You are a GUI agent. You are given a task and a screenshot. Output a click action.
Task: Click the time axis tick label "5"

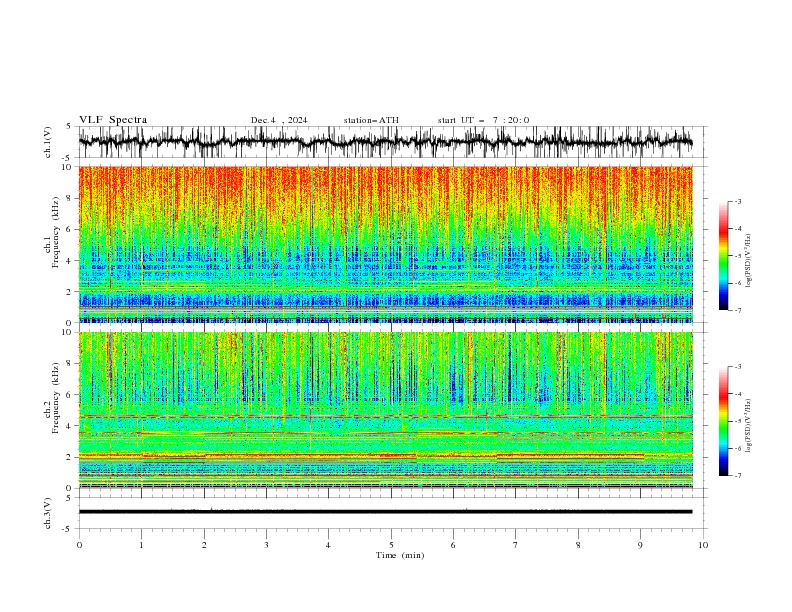pyautogui.click(x=391, y=545)
